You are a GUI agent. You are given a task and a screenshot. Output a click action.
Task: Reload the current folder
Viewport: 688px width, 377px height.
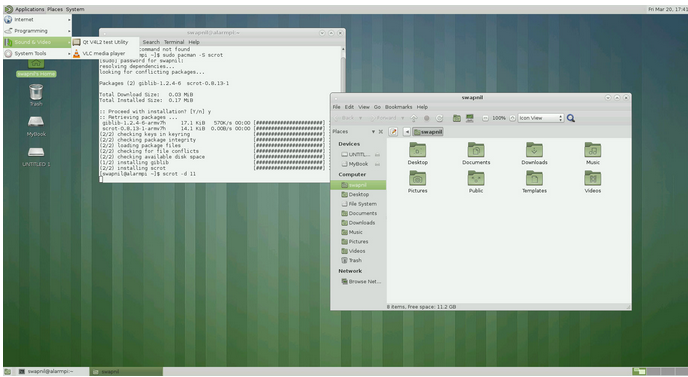(x=439, y=118)
